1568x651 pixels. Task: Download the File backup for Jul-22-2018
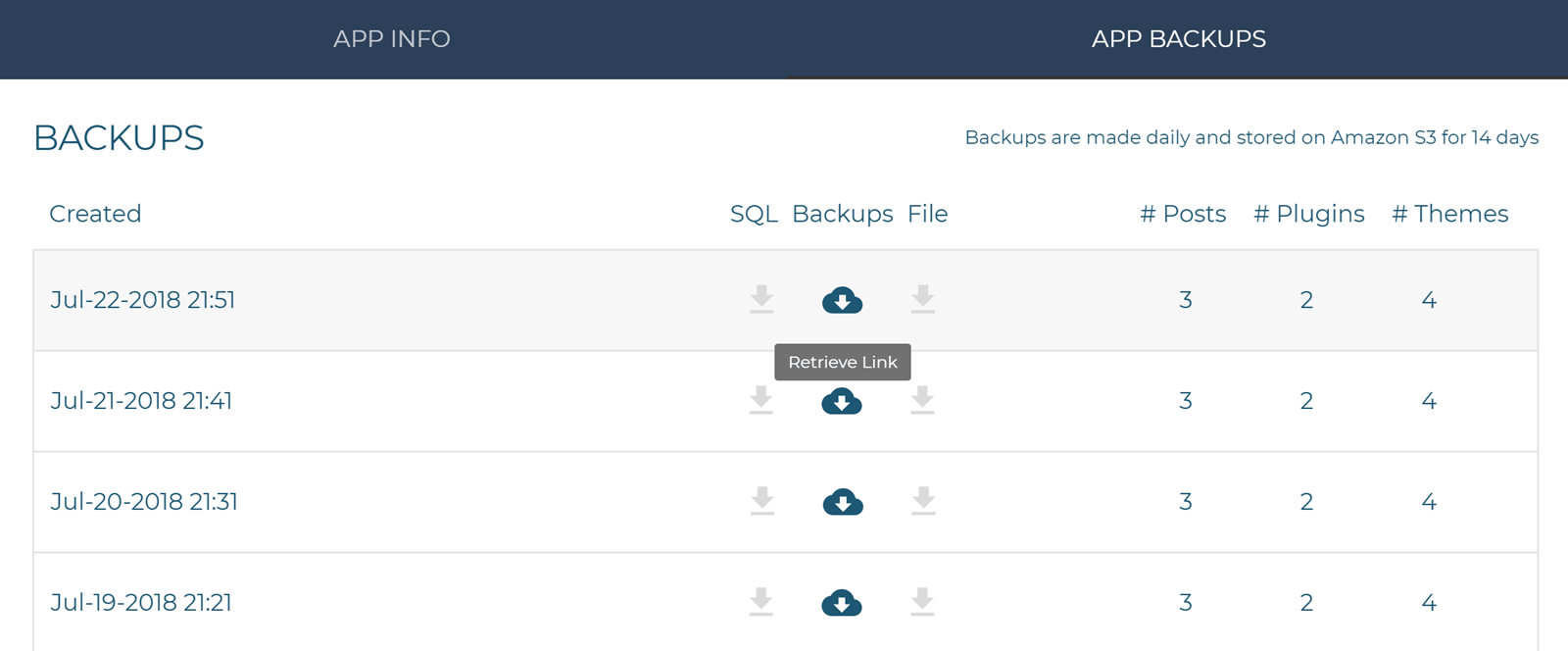(923, 301)
